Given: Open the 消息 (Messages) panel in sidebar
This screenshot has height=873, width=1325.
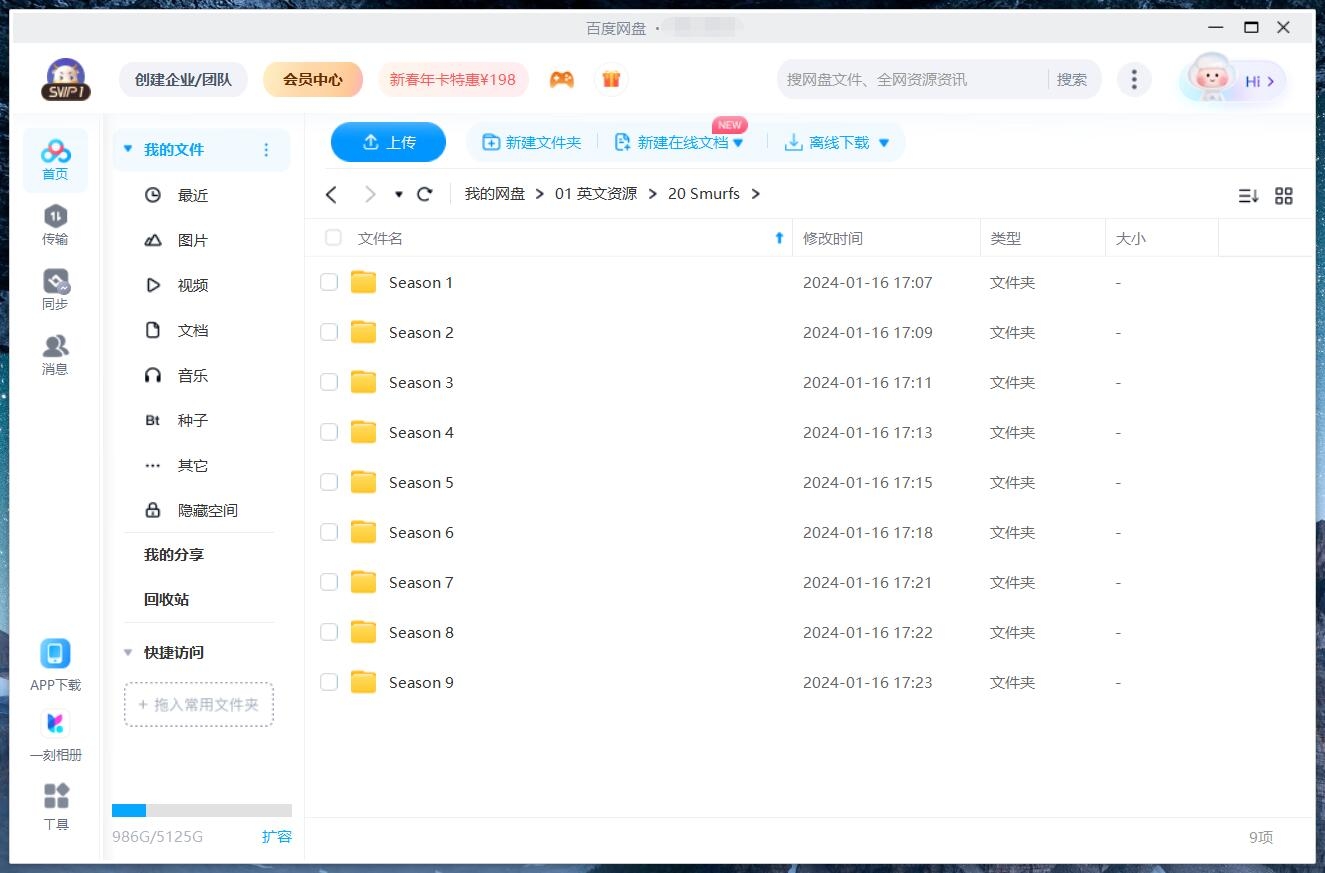Looking at the screenshot, I should (55, 354).
